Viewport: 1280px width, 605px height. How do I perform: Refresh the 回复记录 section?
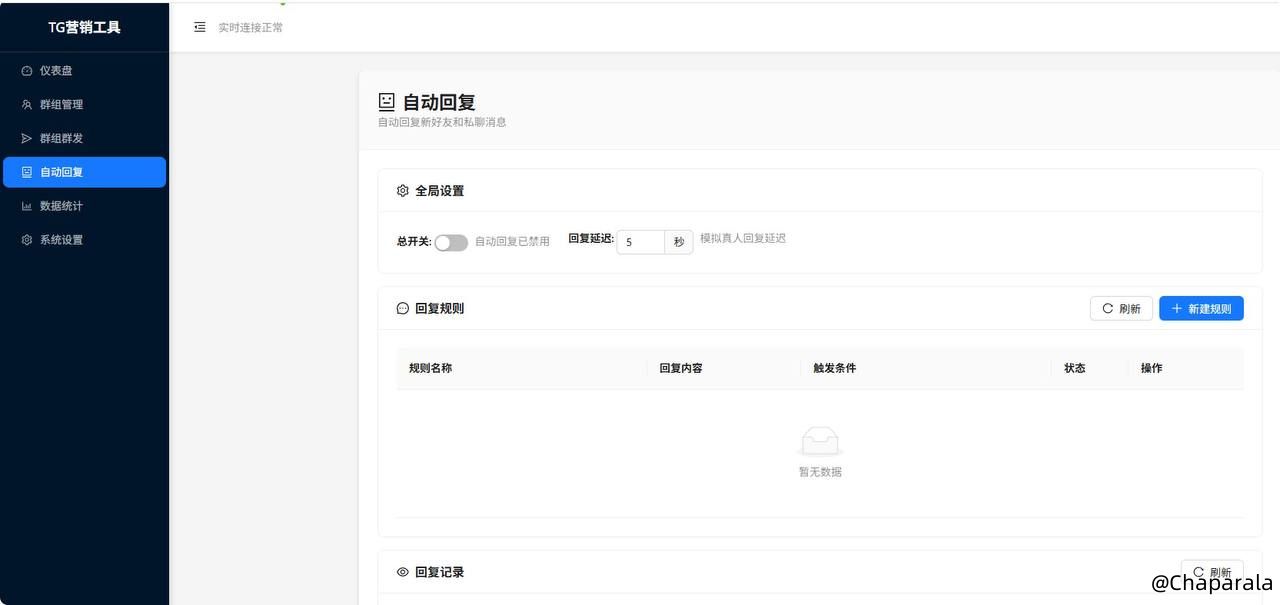[x=1212, y=572]
